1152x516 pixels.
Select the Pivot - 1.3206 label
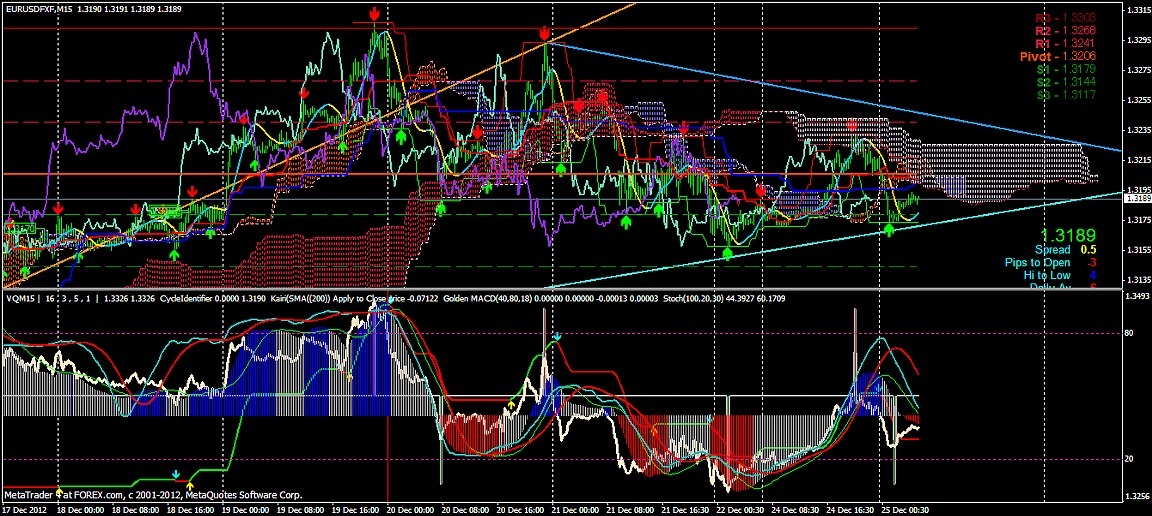point(1043,58)
